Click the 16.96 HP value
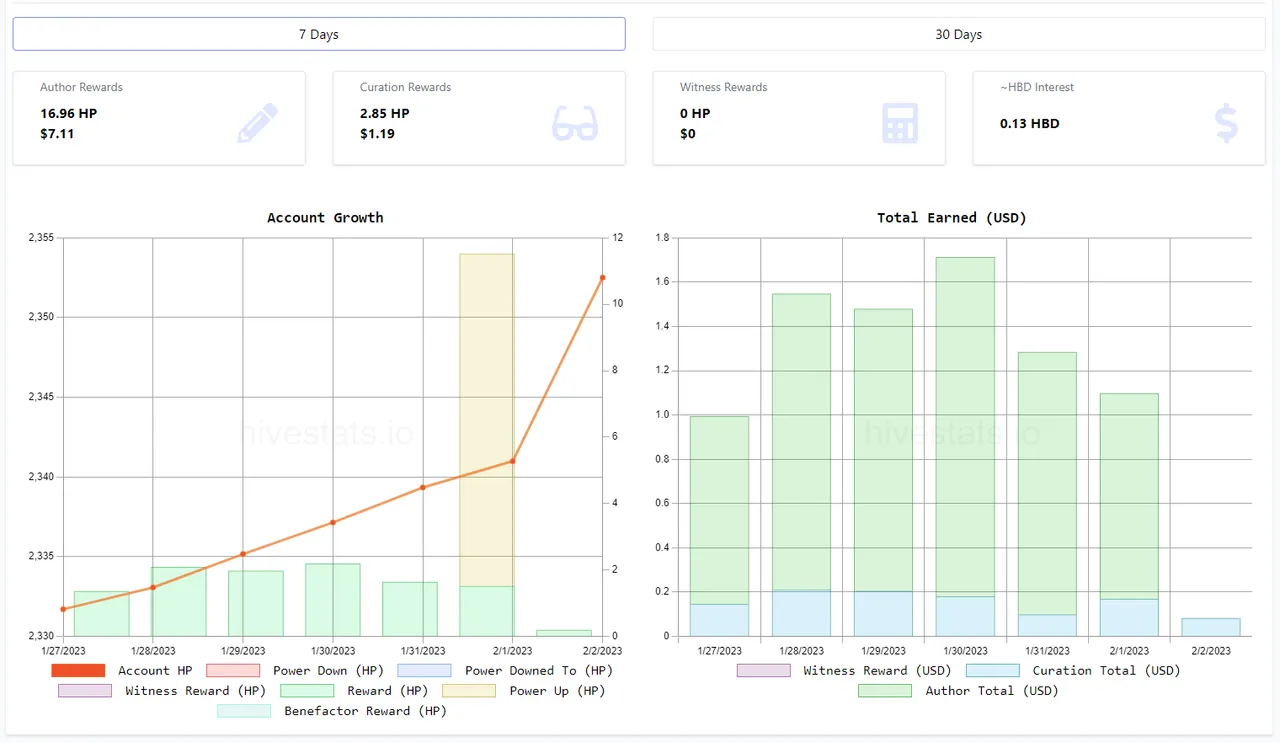1280x743 pixels. click(69, 113)
